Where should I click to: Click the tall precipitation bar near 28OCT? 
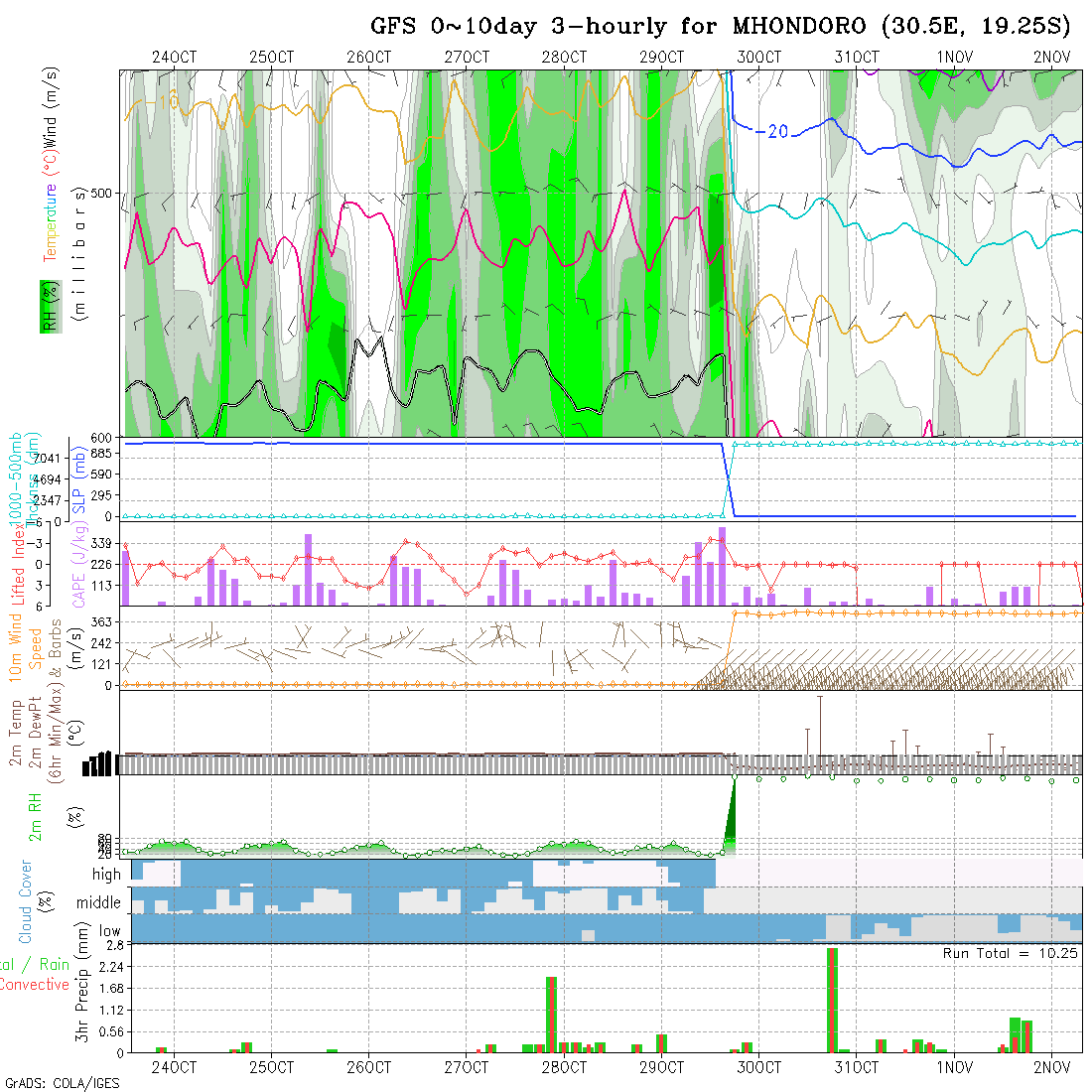click(551, 1013)
